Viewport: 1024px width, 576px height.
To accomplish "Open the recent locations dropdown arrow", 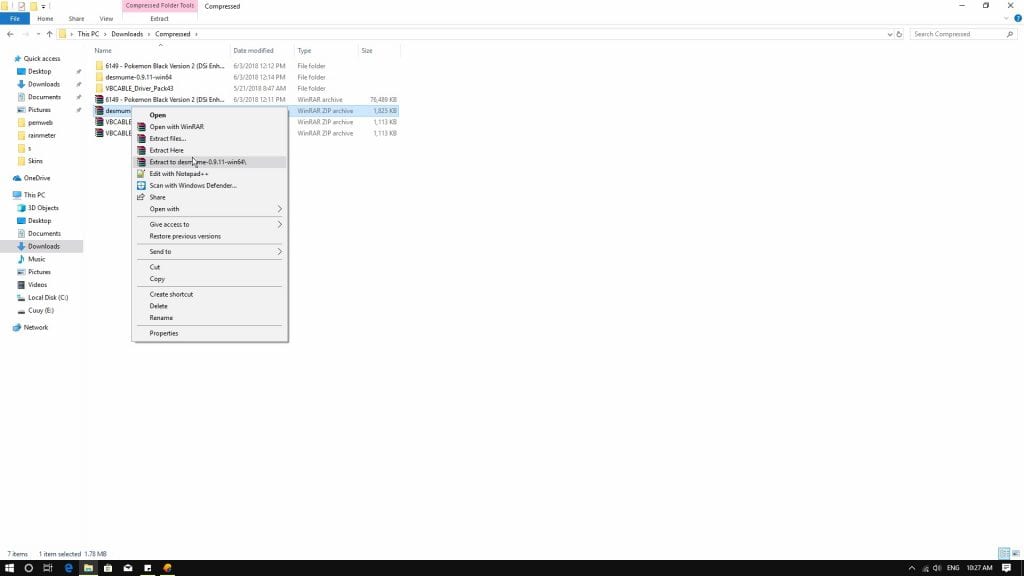I will click(38, 34).
